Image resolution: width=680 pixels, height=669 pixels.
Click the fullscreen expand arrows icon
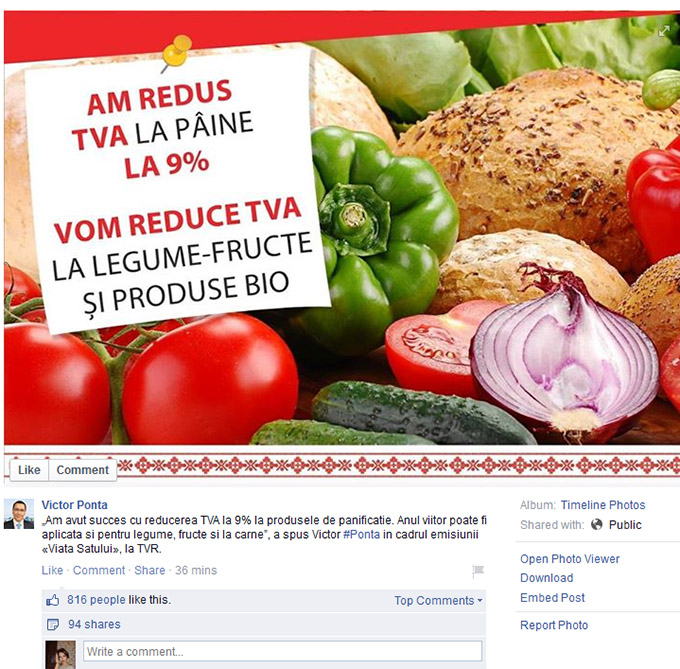coord(664,31)
